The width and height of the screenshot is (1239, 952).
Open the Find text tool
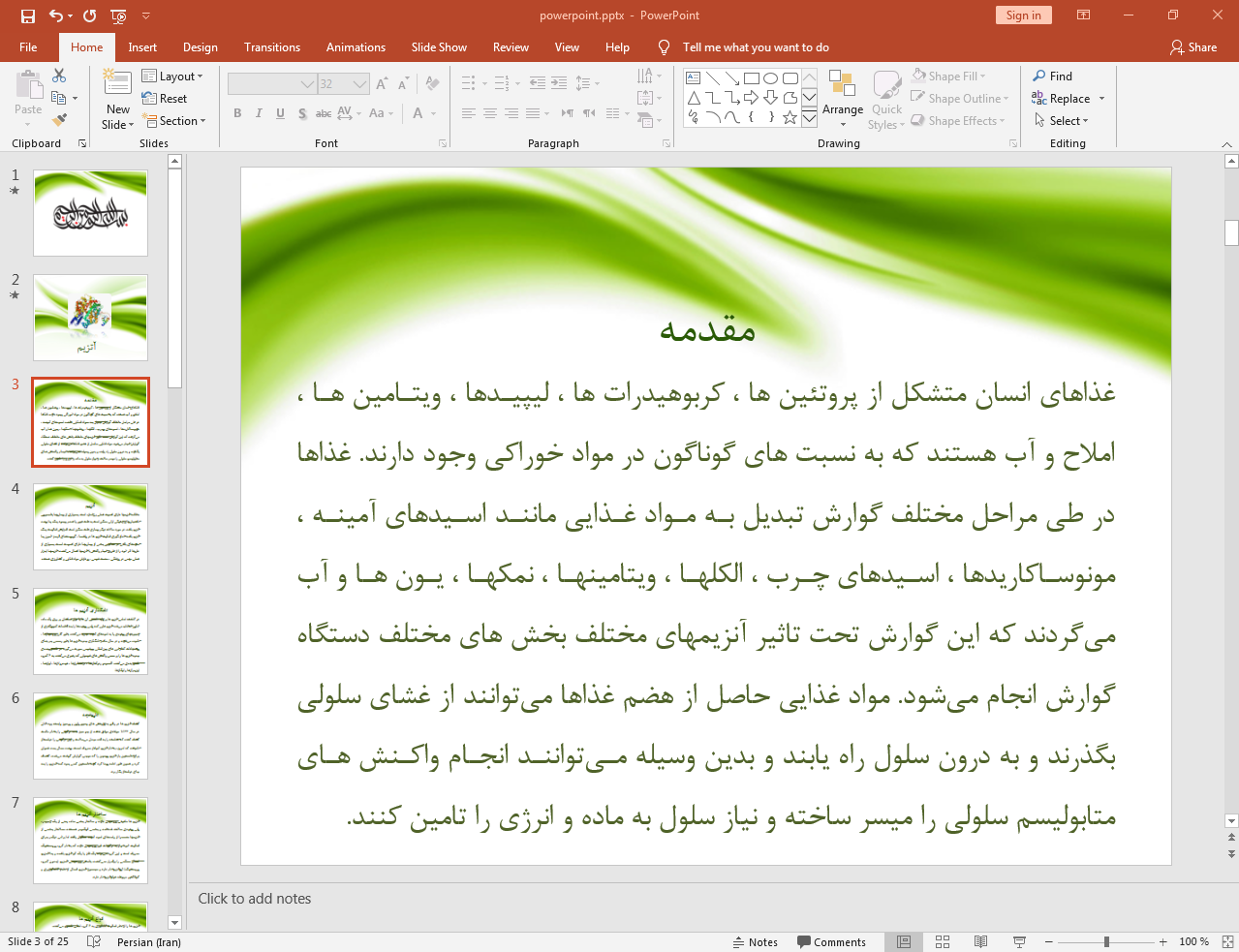(x=1053, y=76)
